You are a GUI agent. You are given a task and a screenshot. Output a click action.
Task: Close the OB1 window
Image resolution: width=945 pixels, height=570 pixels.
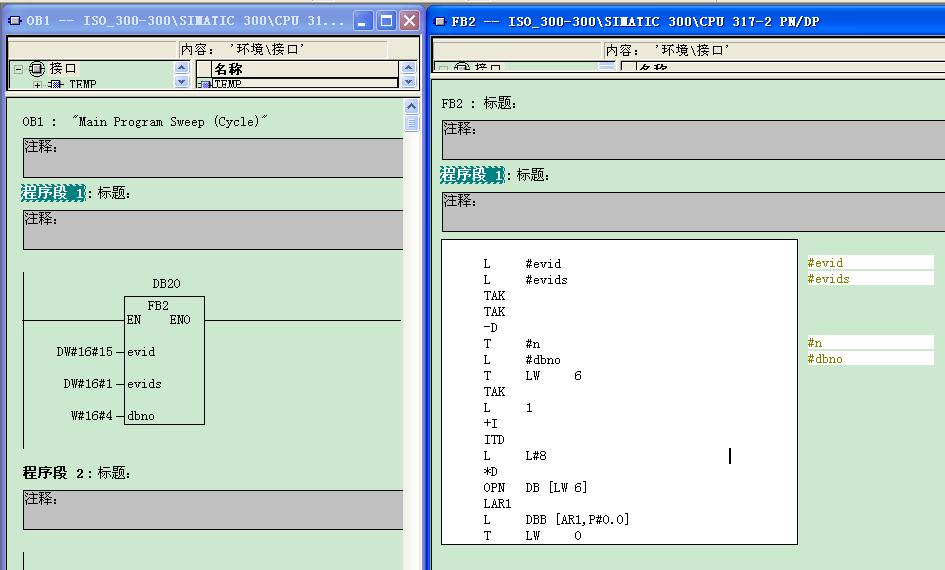(409, 21)
